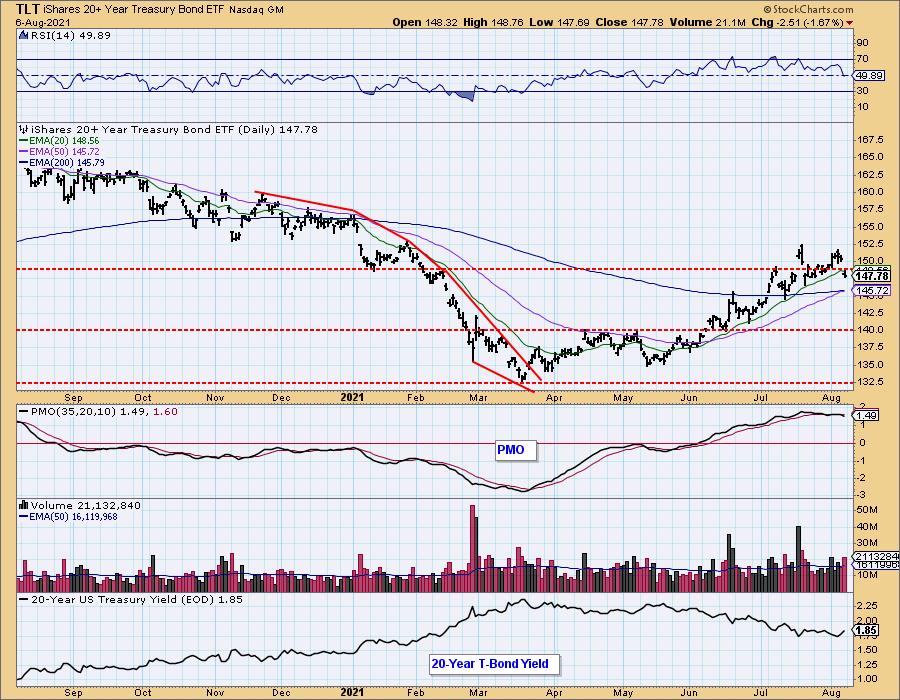Click the EMA(20) 148.56 legend entry
The image size is (900, 700).
[59, 141]
